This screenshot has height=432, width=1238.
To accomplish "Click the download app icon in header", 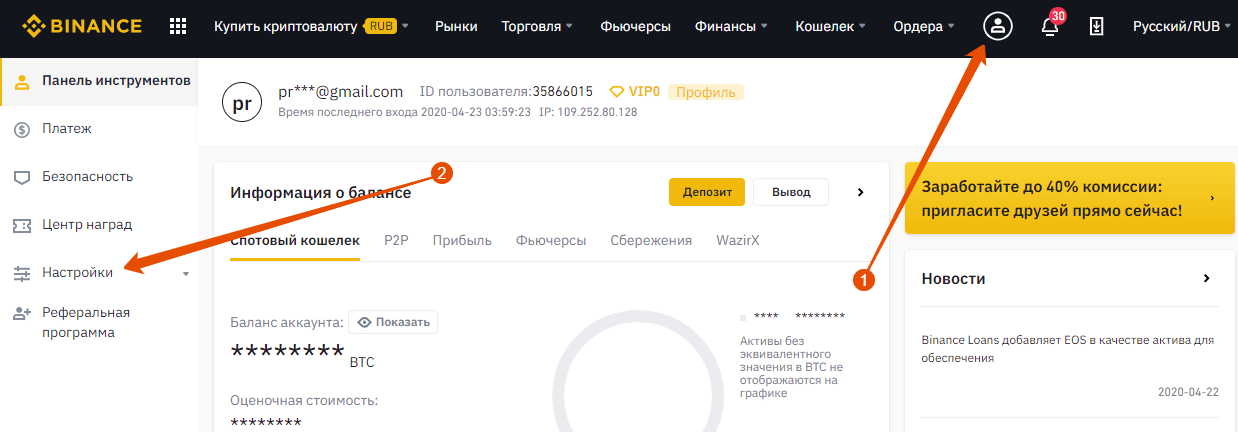I will 1096,27.
